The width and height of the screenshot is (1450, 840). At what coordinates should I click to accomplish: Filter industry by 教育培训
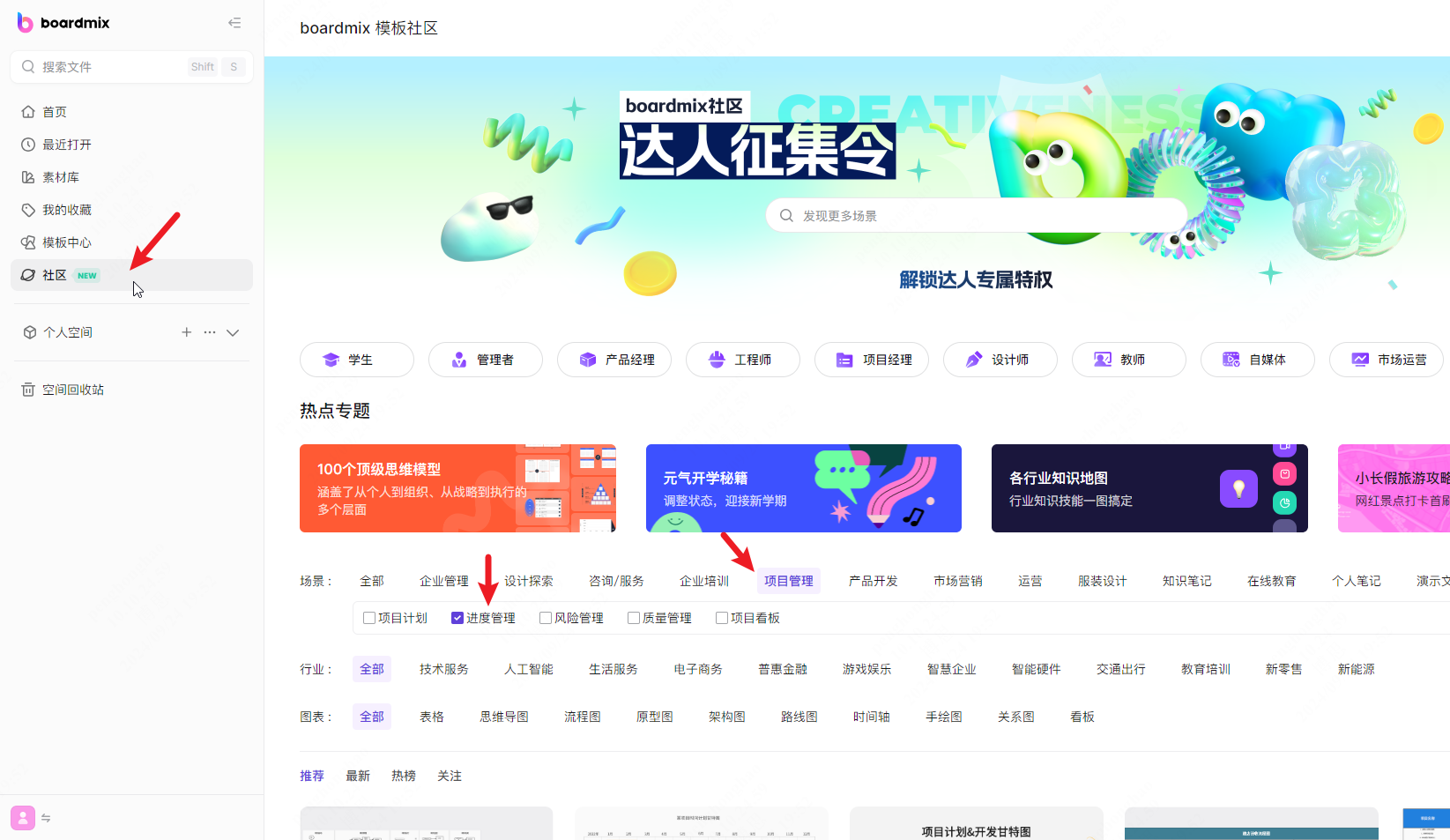point(1206,669)
